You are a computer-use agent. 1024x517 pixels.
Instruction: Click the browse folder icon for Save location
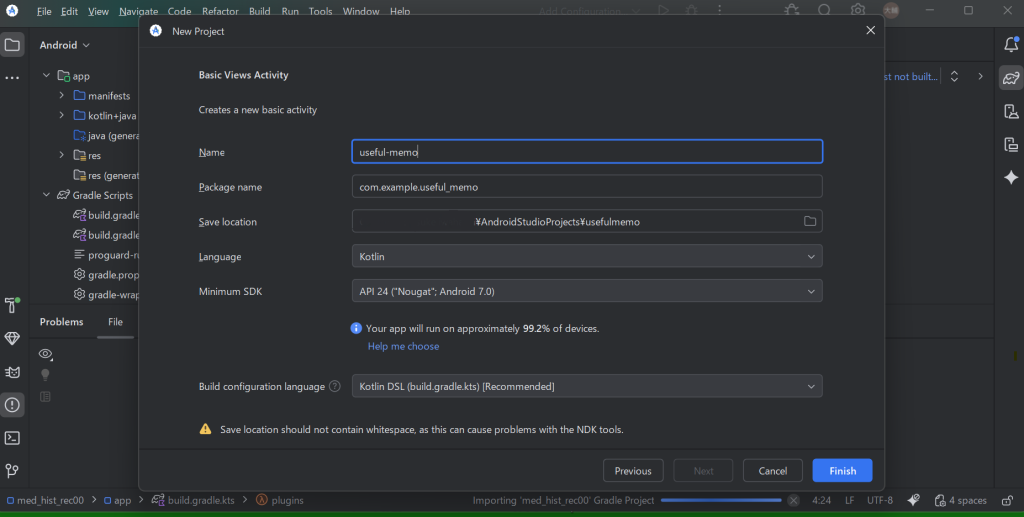810,222
